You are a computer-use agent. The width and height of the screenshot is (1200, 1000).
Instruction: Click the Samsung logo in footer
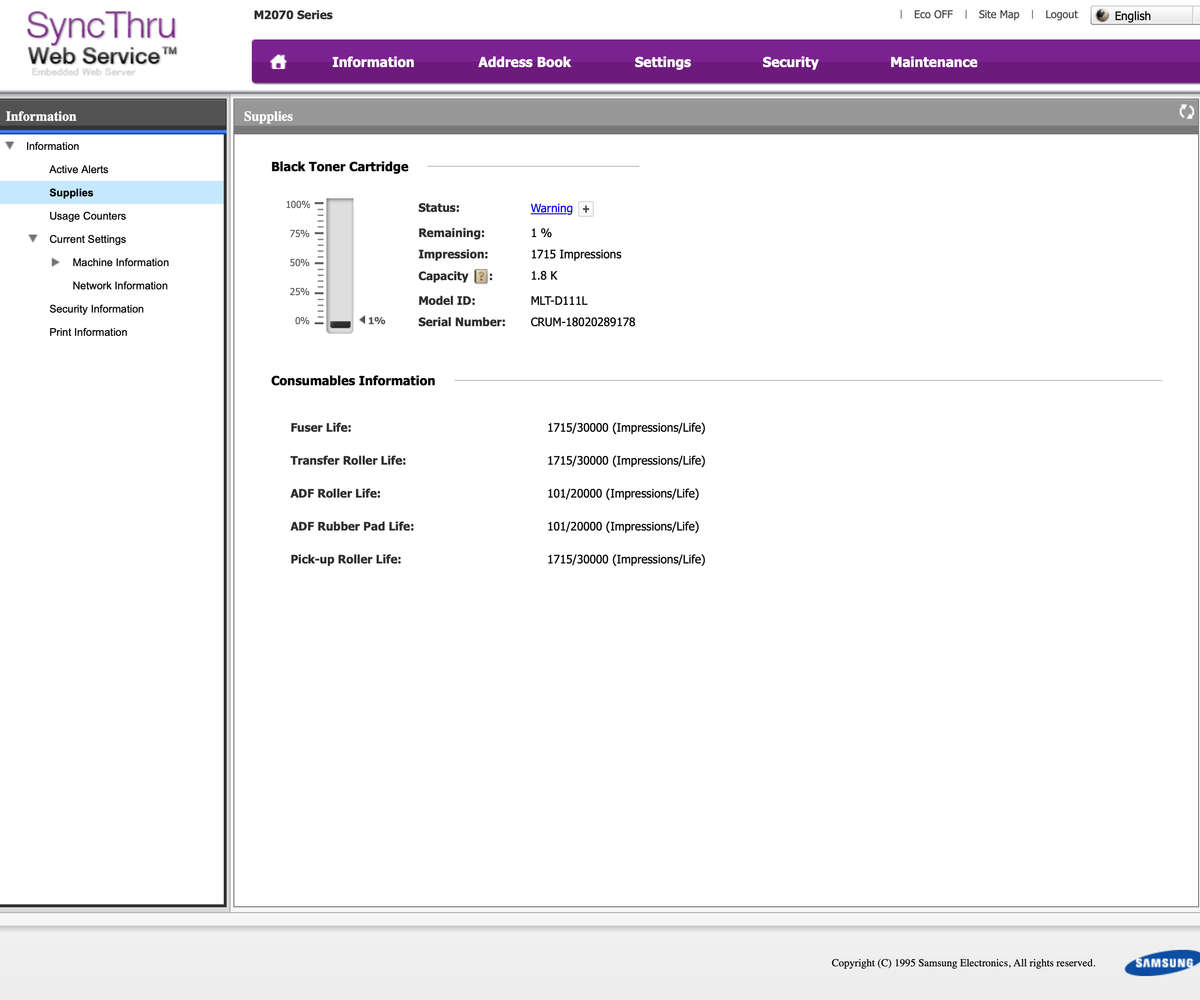tap(1163, 964)
